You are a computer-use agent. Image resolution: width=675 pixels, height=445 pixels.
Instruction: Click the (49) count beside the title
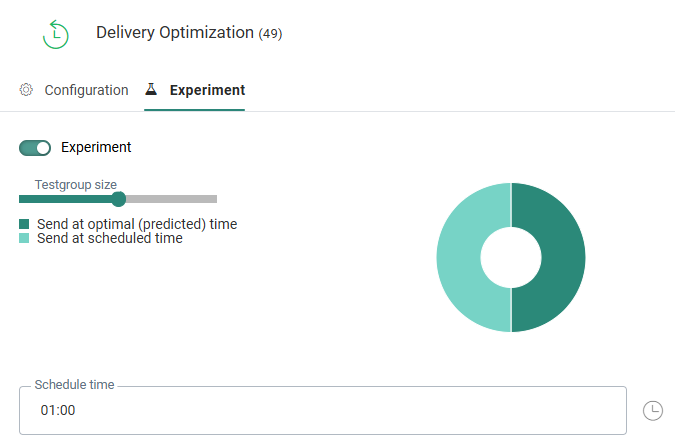tap(270, 34)
